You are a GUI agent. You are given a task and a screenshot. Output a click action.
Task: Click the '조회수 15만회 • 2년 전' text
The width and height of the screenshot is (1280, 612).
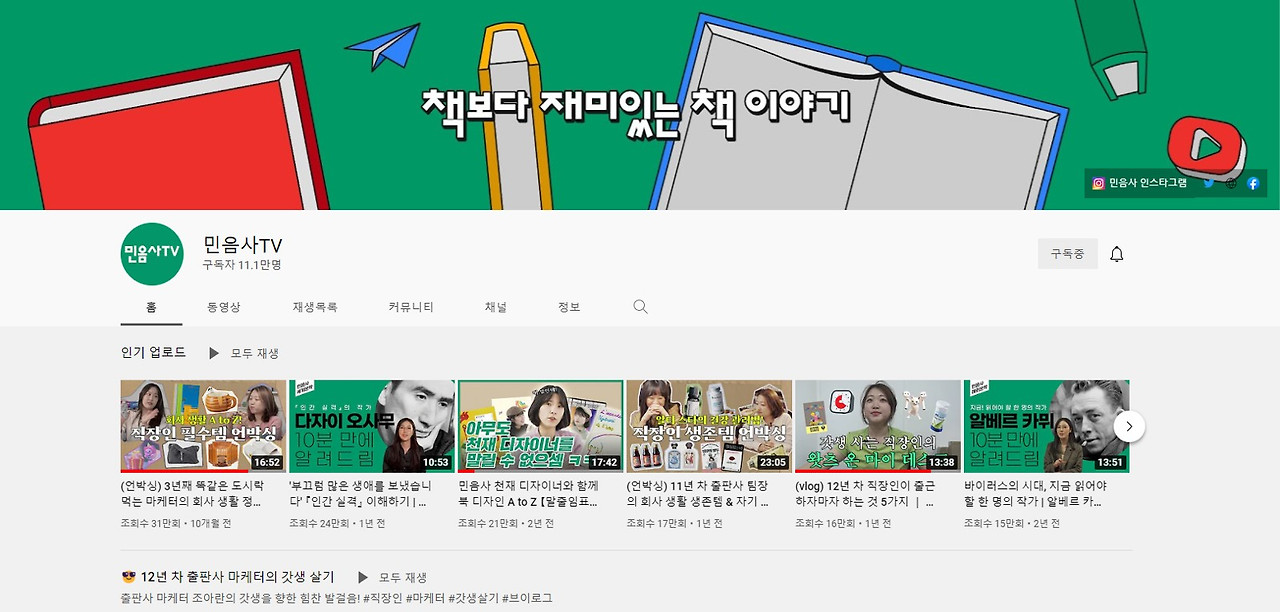coord(1014,523)
